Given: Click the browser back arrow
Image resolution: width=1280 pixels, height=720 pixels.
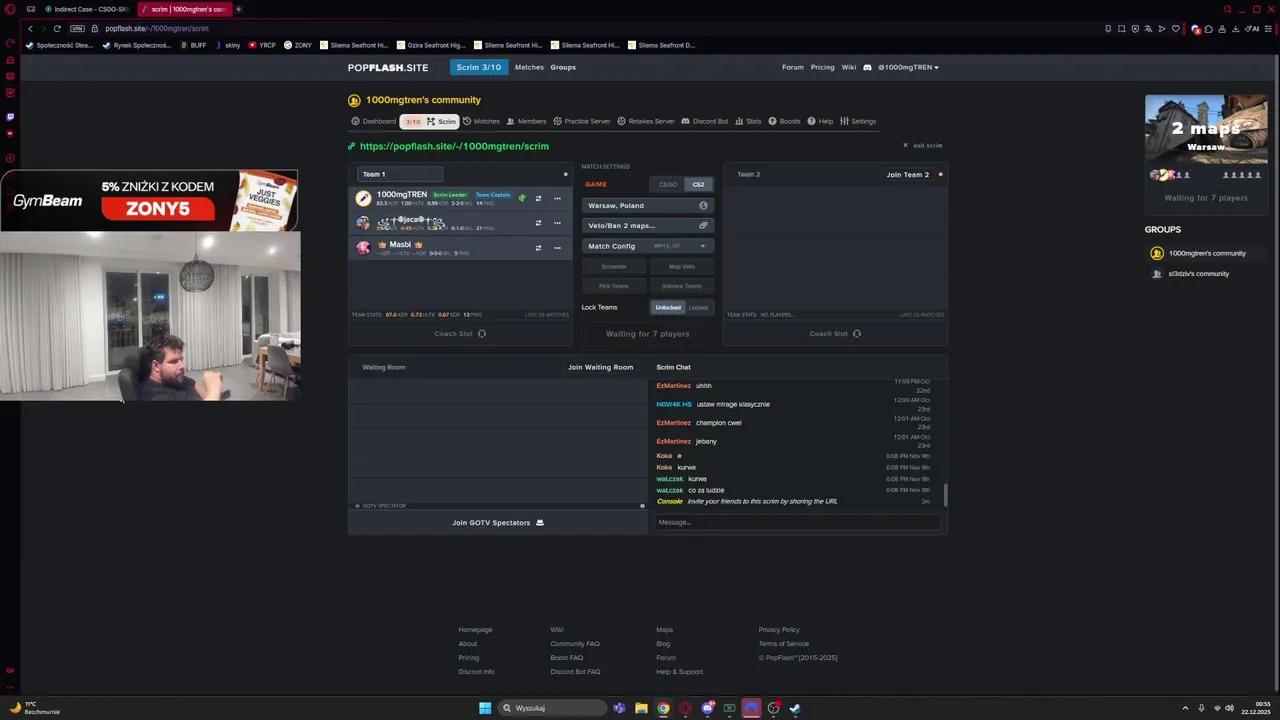Looking at the screenshot, I should click(30, 28).
